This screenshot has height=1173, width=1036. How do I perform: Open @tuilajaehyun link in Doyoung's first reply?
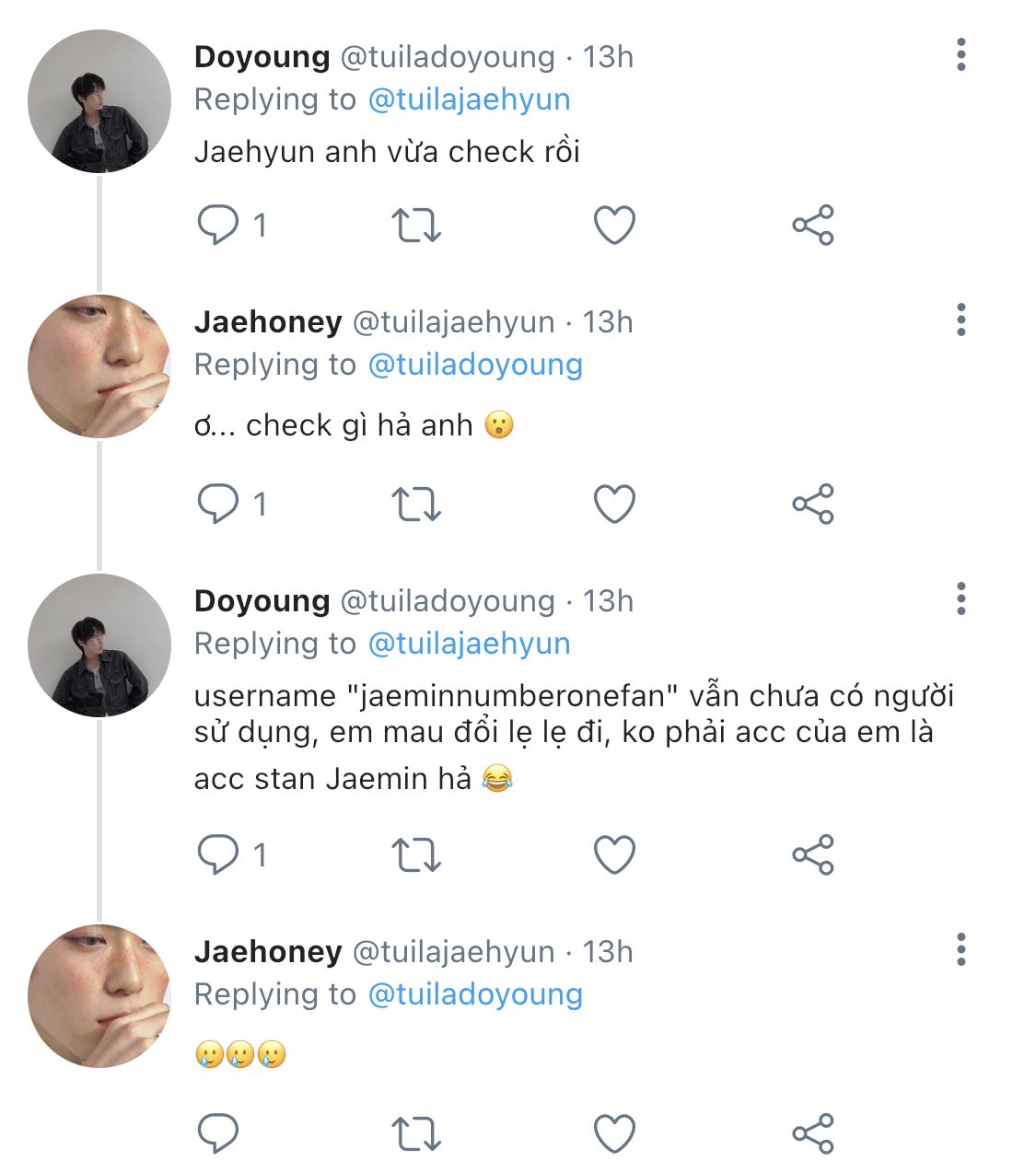click(469, 99)
